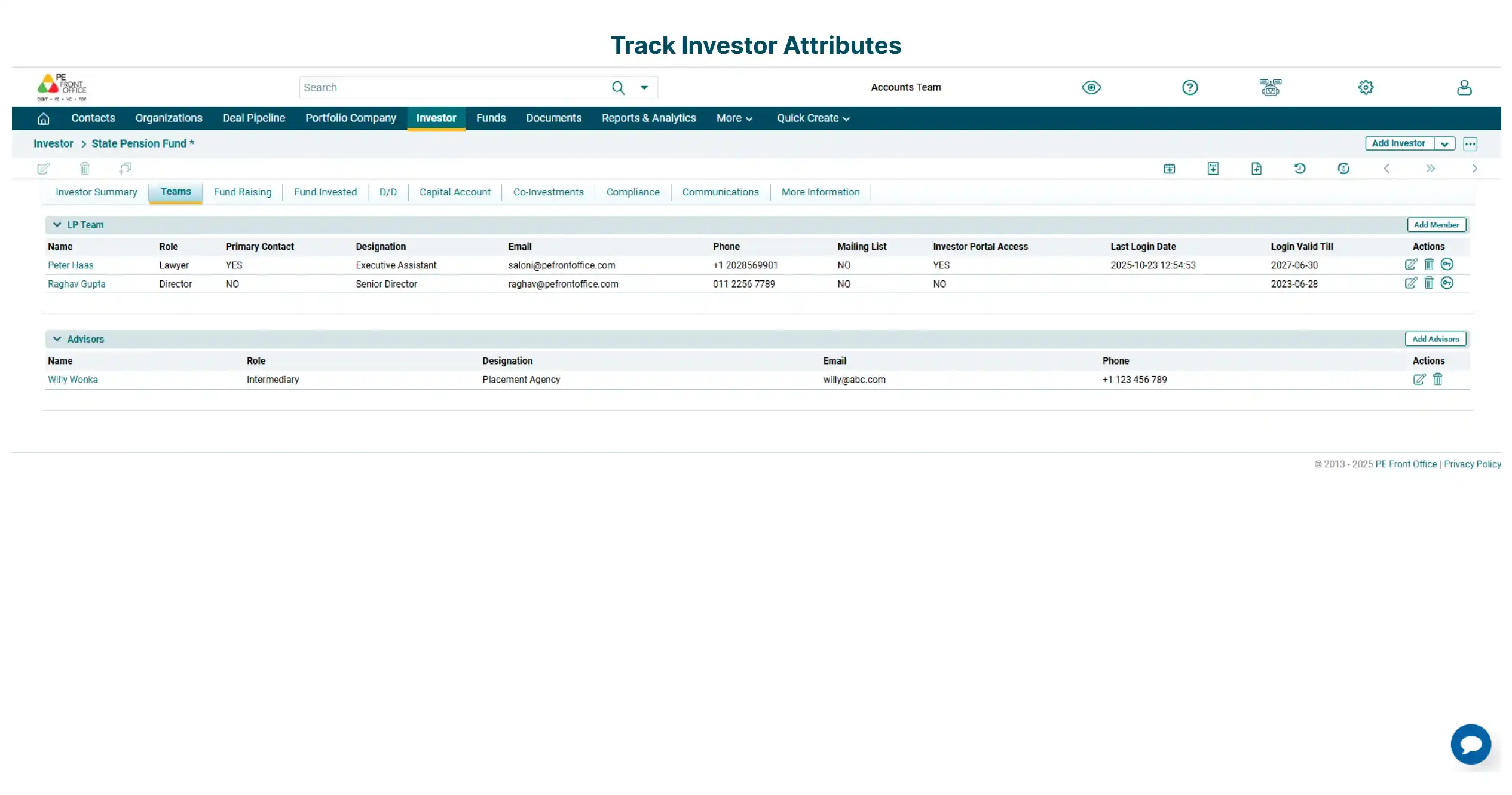Open the AI chatbot assistant

pos(1471,744)
